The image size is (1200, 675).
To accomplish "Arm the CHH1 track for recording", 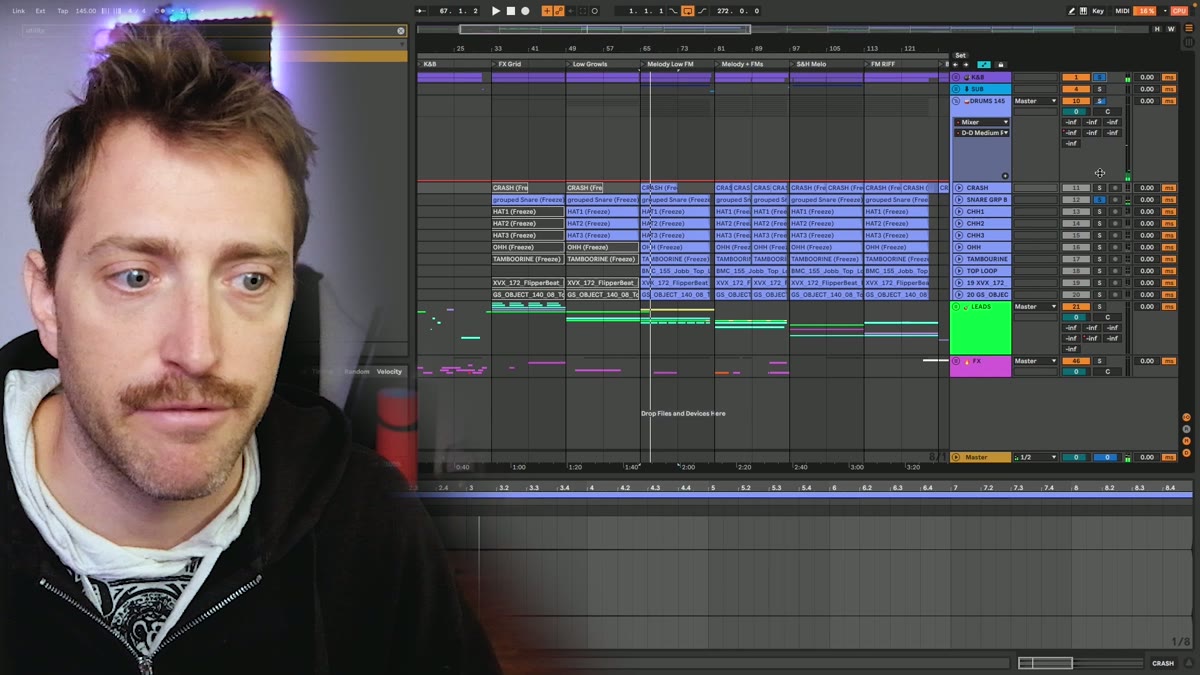I will click(1115, 212).
